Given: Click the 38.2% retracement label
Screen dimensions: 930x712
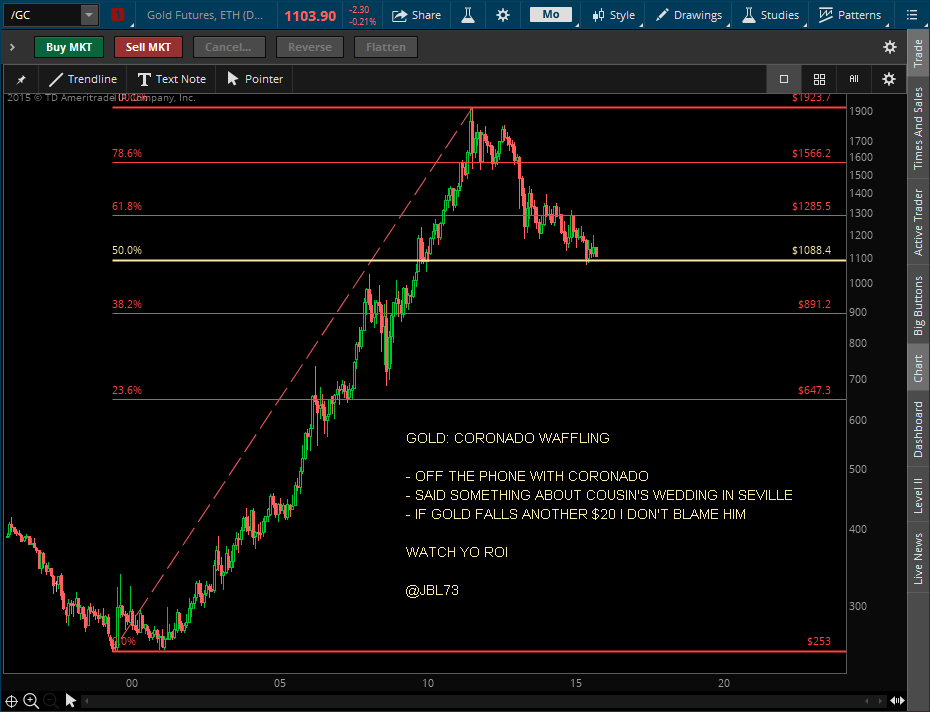Looking at the screenshot, I should point(127,304).
